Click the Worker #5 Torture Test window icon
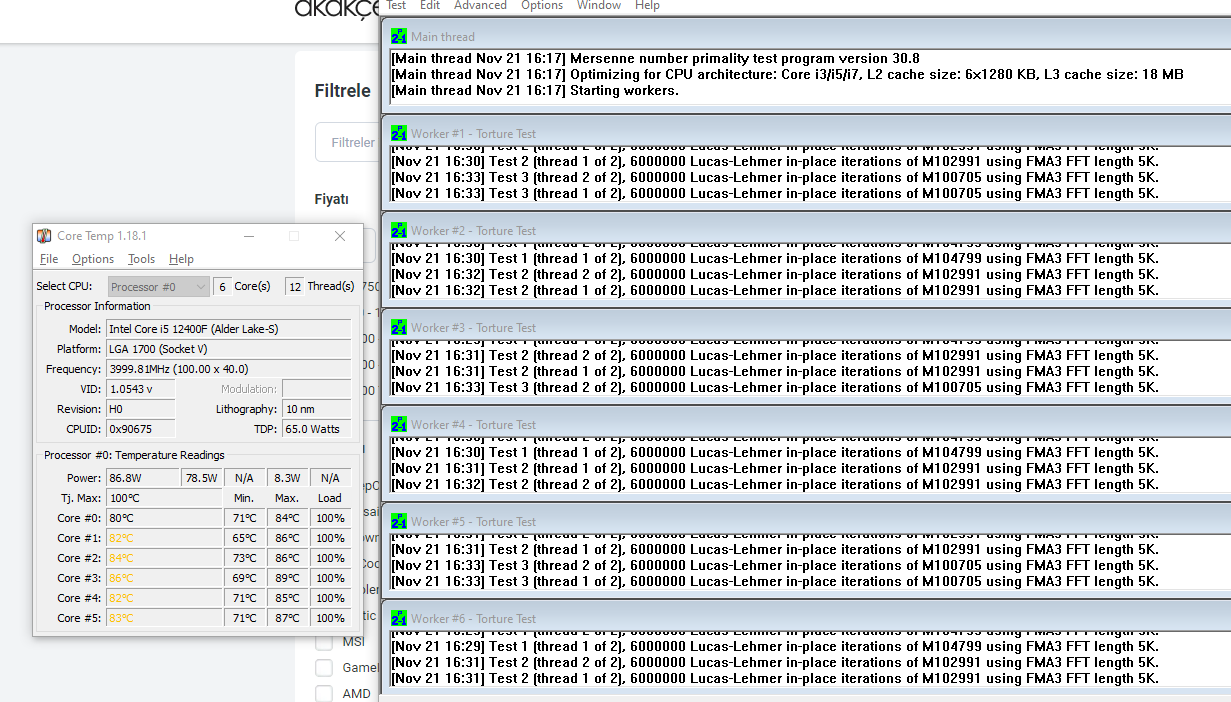This screenshot has width=1231, height=702. coord(399,521)
